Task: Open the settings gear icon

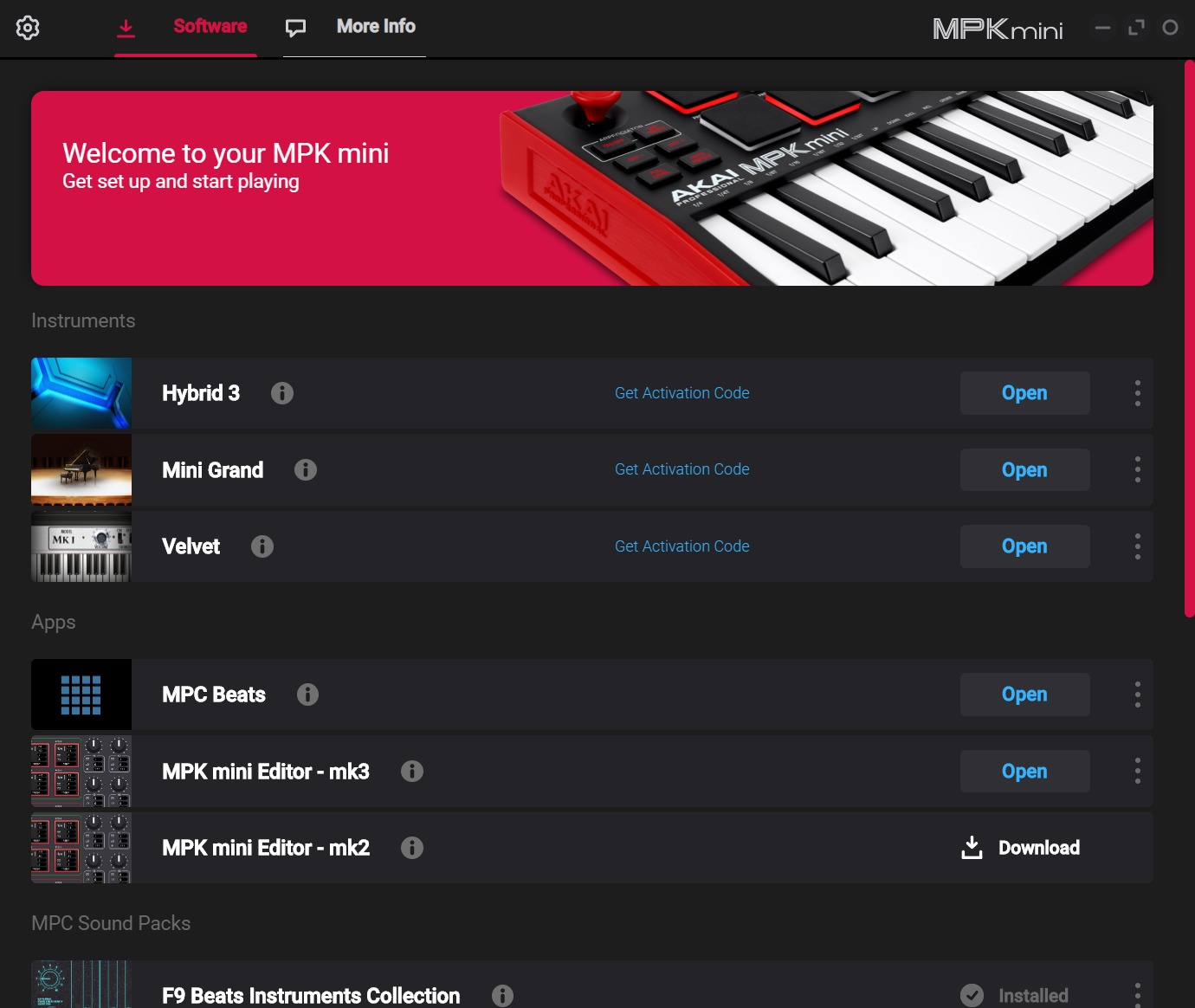Action: pyautogui.click(x=28, y=28)
